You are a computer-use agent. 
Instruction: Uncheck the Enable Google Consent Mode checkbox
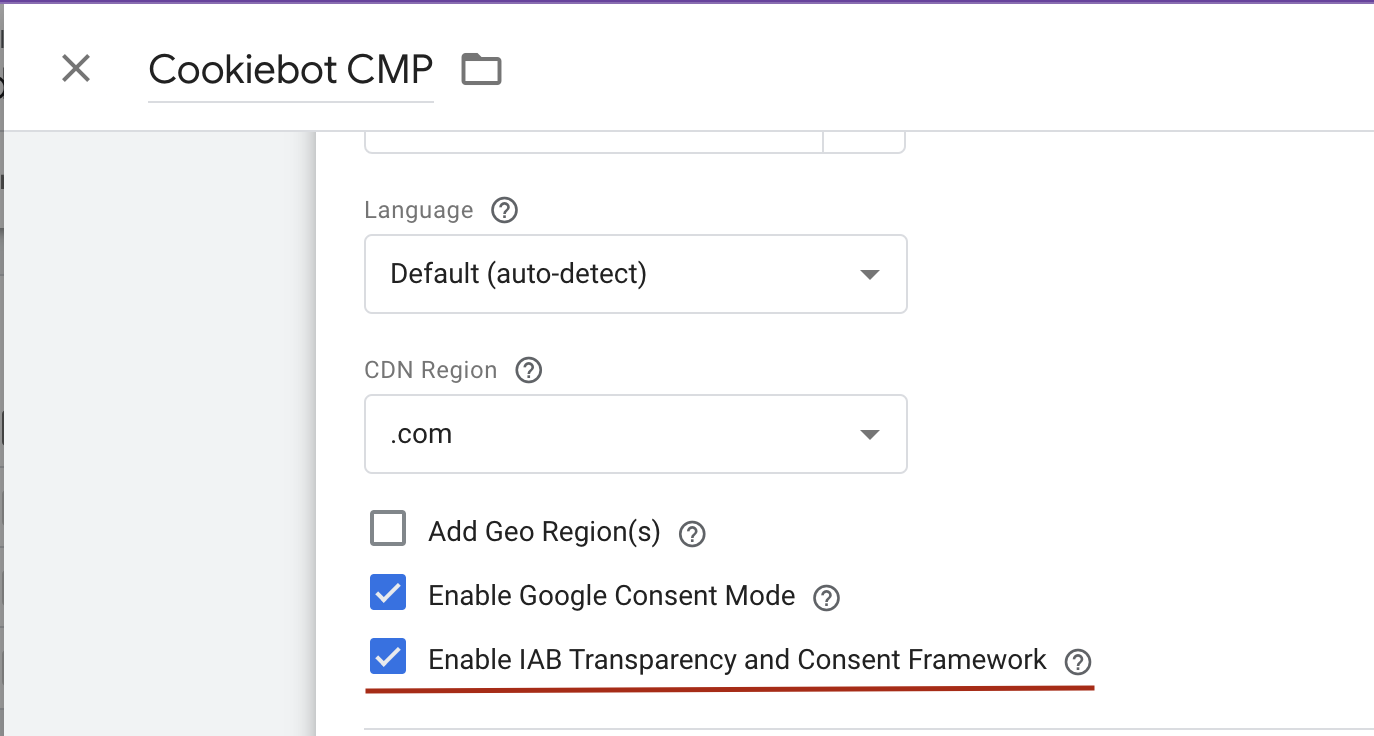pos(388,593)
